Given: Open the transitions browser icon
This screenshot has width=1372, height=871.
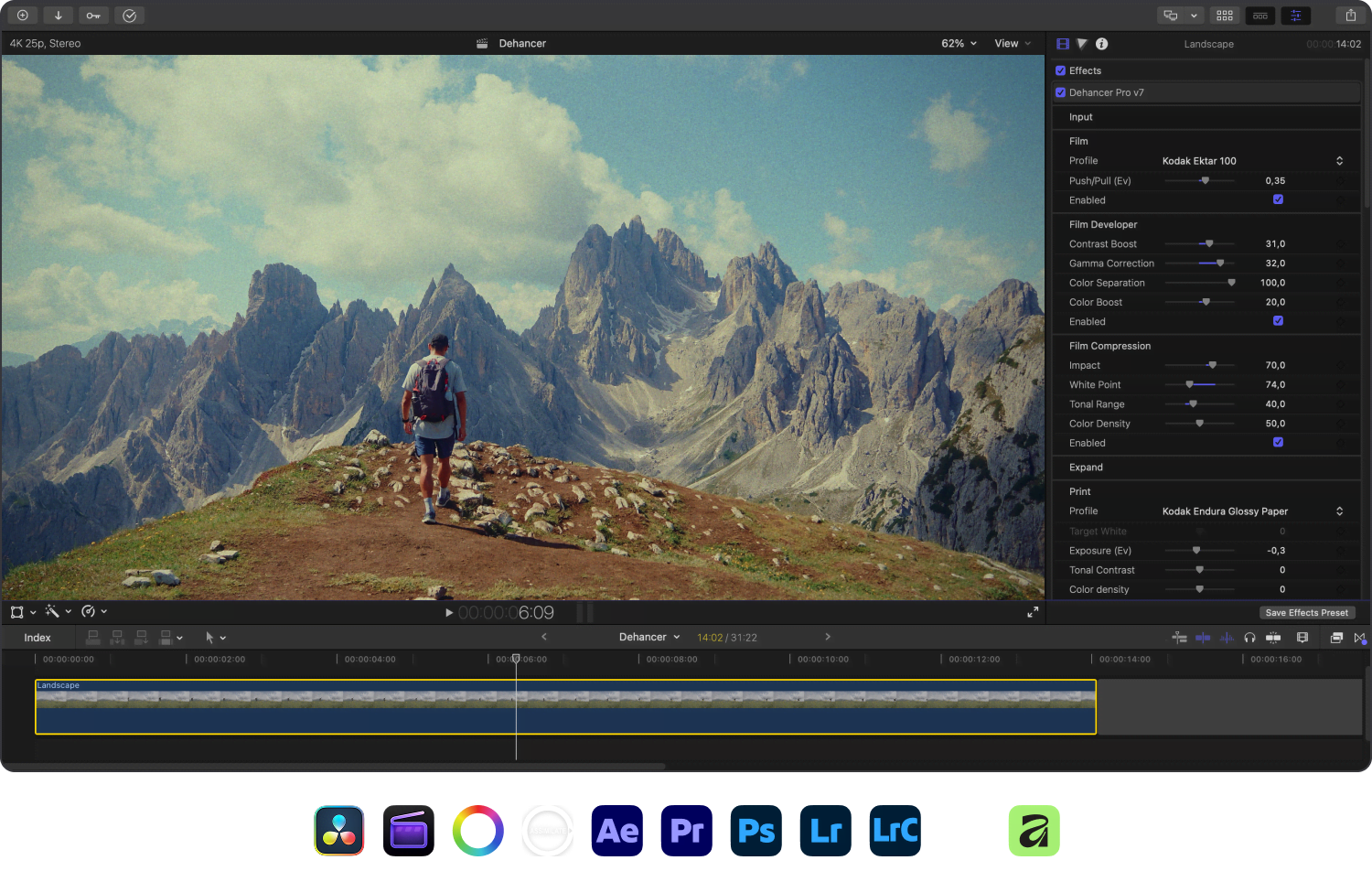Looking at the screenshot, I should coord(1360,638).
